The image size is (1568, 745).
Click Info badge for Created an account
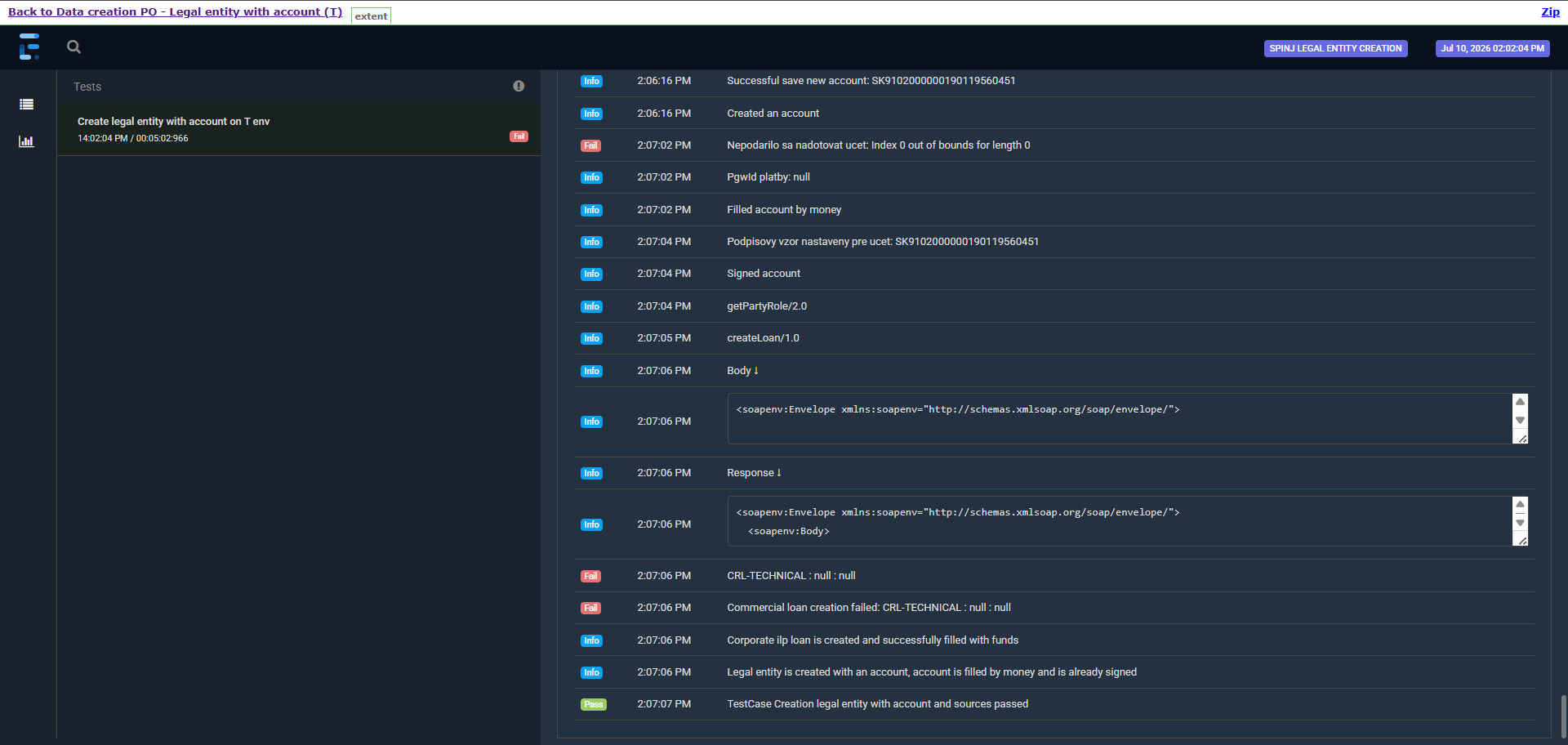click(591, 114)
